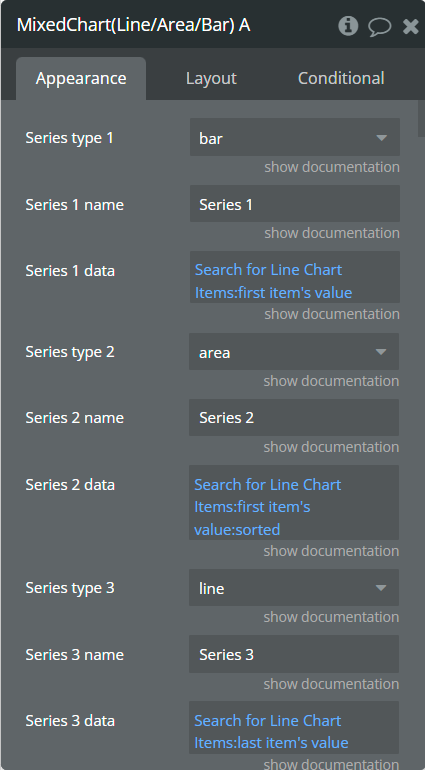
Task: Open the Series type 2 dropdown showing area
Action: pyautogui.click(x=294, y=352)
